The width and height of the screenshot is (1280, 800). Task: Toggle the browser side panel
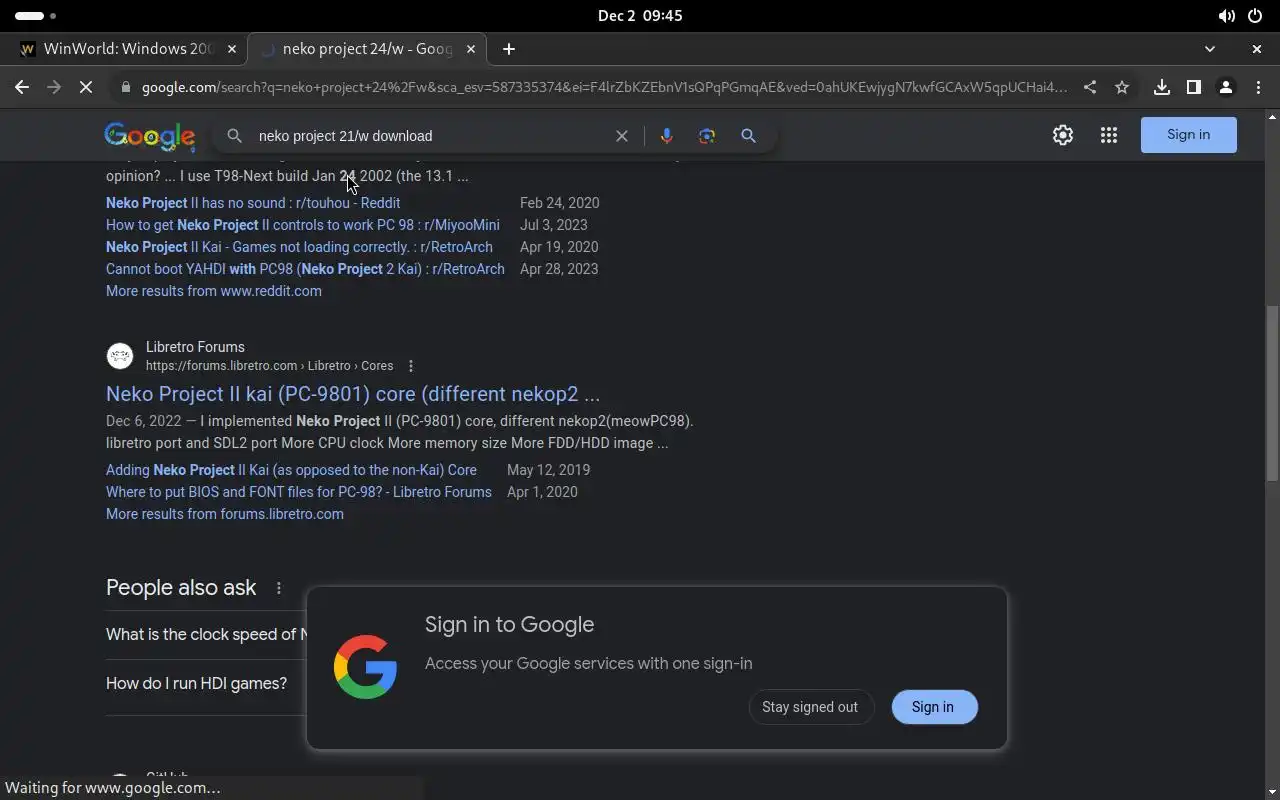(x=1193, y=87)
